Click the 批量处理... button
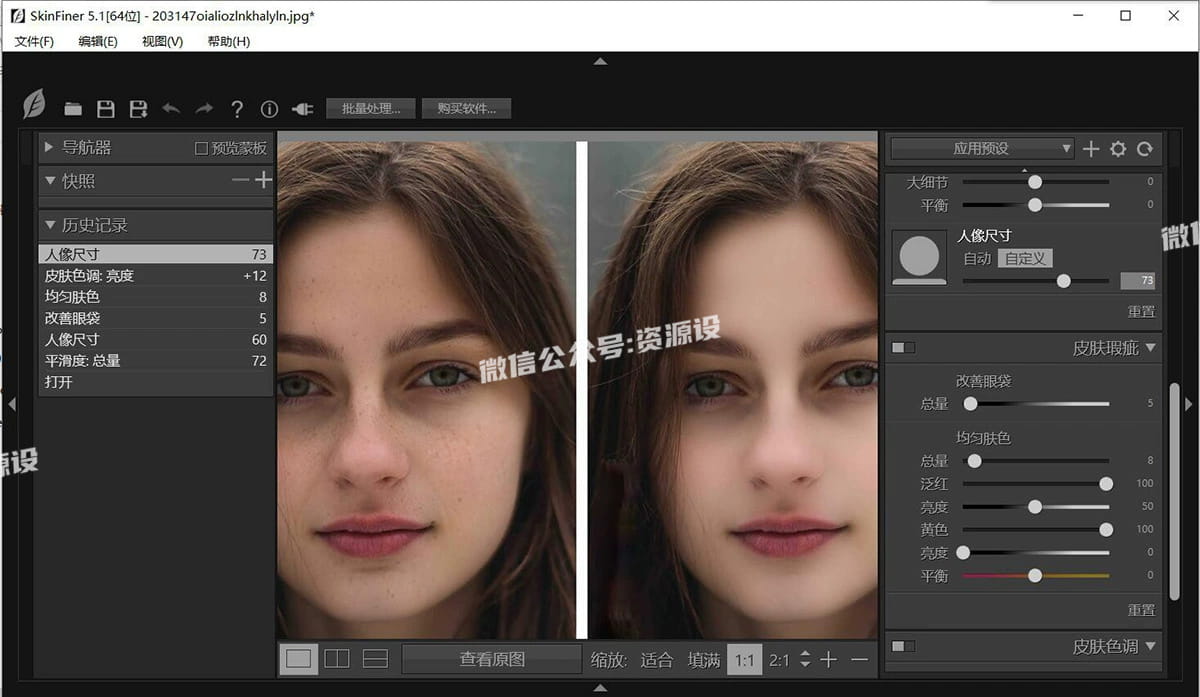The image size is (1200, 697). point(371,108)
